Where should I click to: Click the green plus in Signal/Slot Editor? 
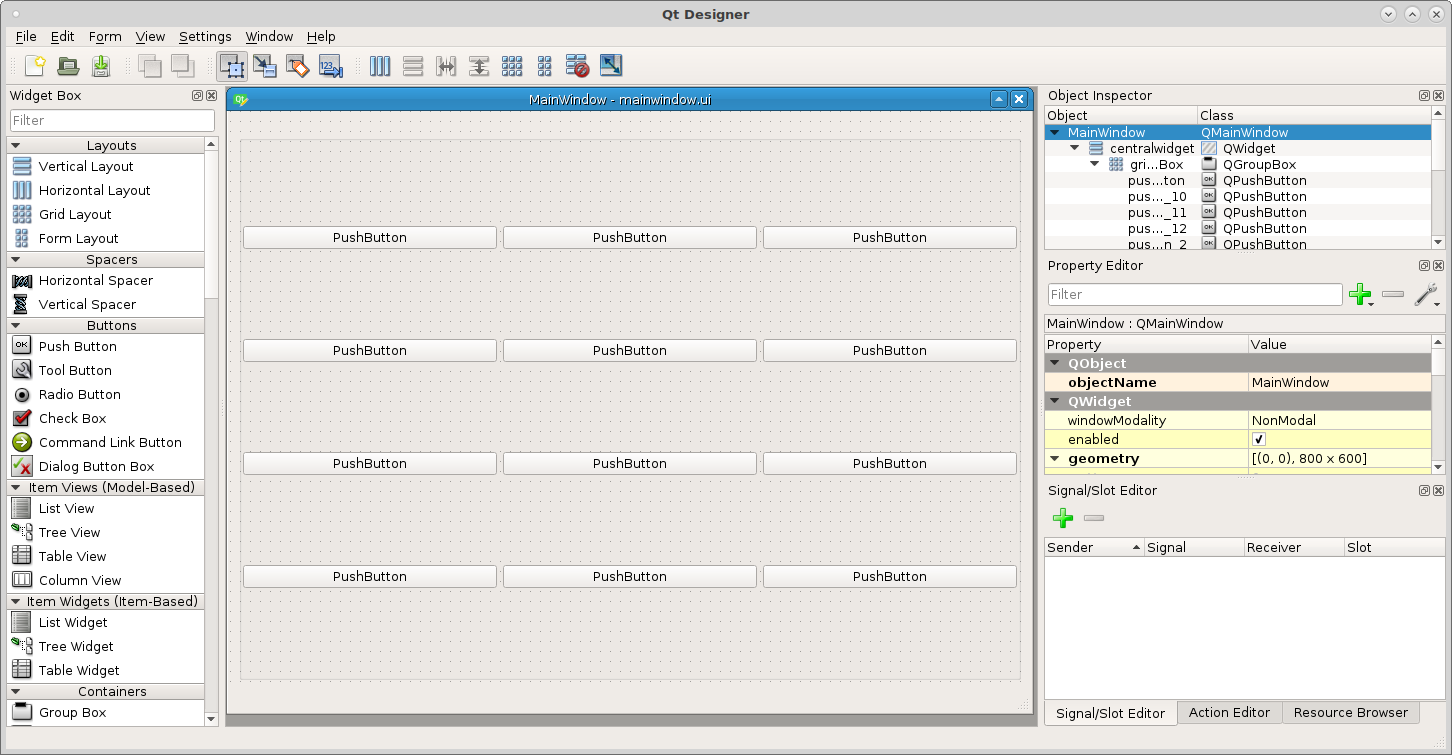tap(1063, 518)
